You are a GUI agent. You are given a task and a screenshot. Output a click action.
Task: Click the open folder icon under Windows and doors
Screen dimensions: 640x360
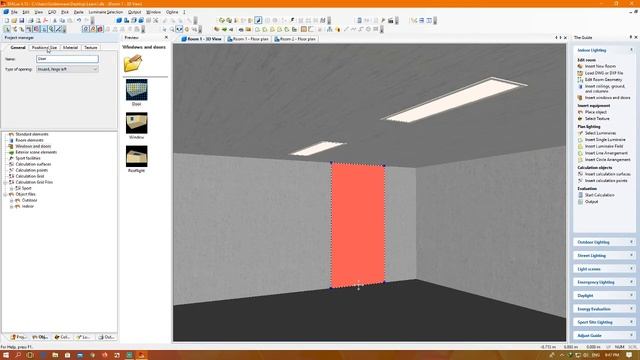coord(133,63)
